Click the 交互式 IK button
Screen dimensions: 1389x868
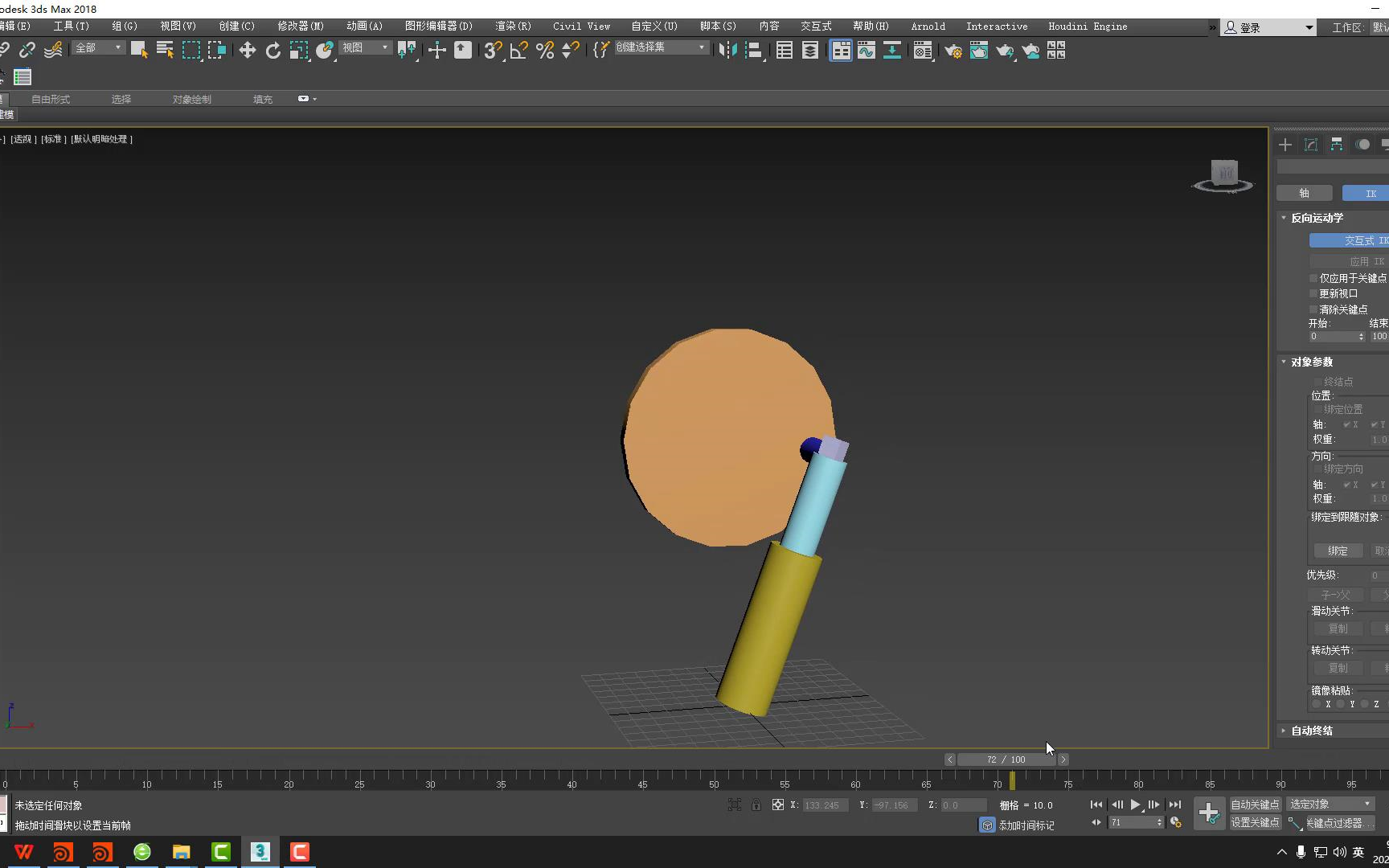click(x=1358, y=240)
